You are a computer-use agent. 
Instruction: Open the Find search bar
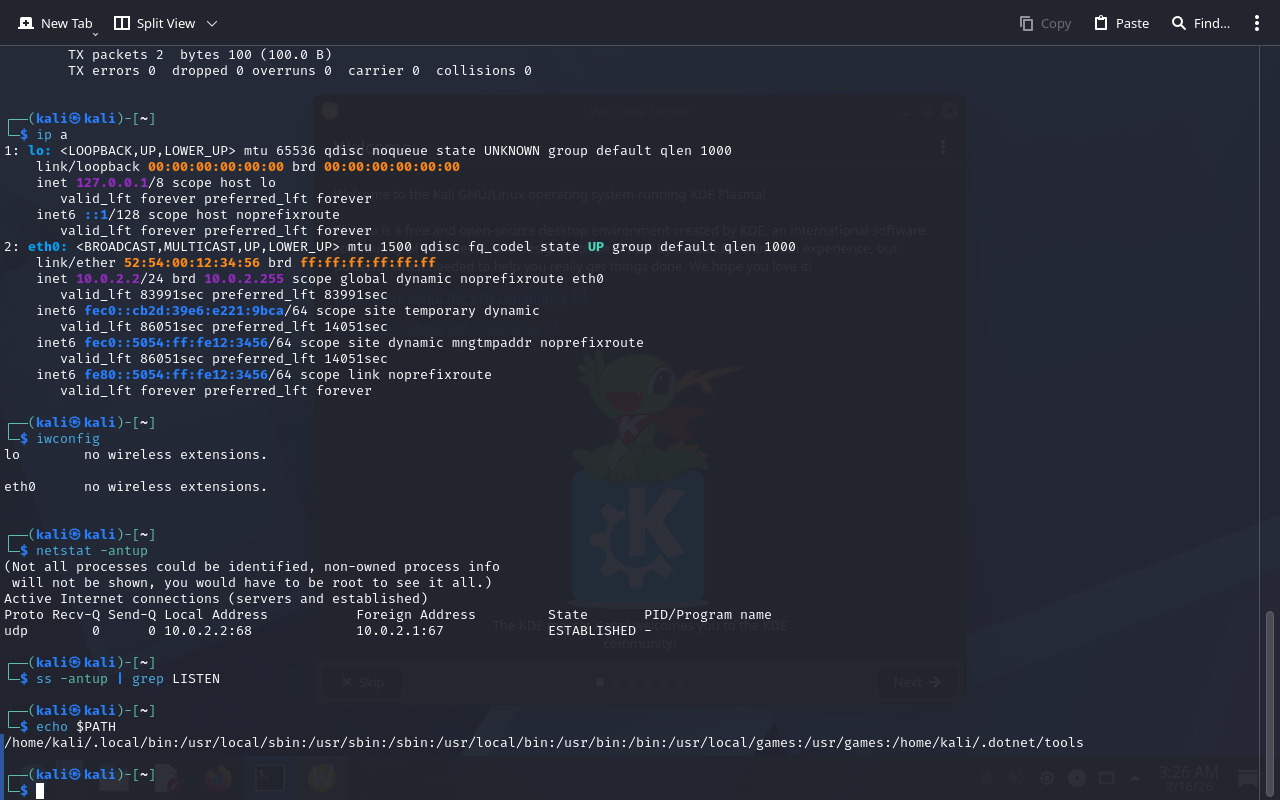point(1200,23)
